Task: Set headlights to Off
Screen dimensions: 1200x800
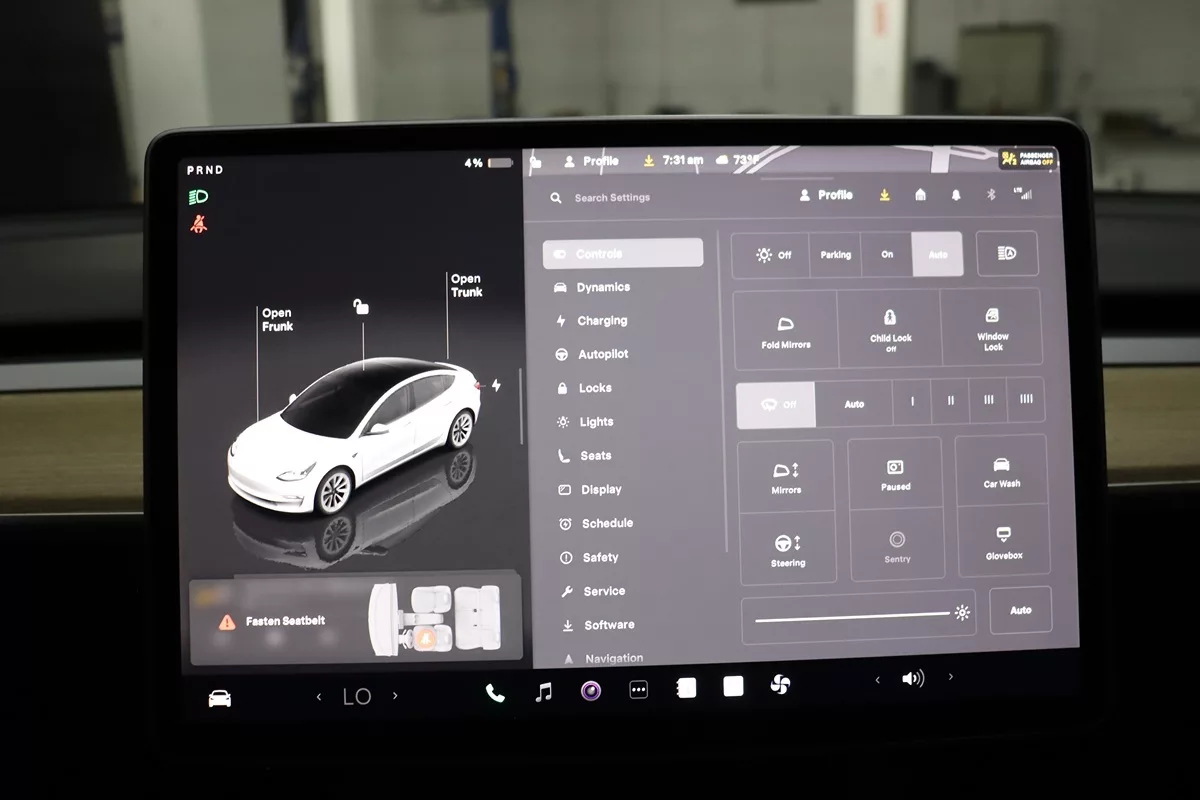Action: [x=773, y=255]
